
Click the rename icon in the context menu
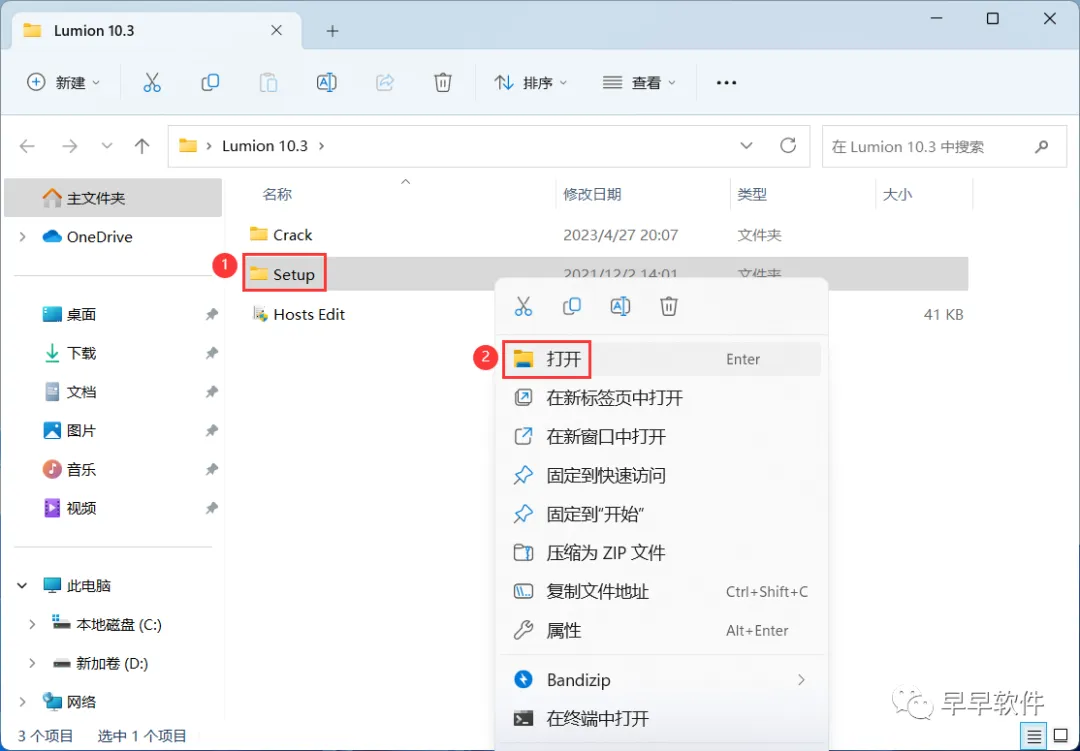[x=620, y=306]
